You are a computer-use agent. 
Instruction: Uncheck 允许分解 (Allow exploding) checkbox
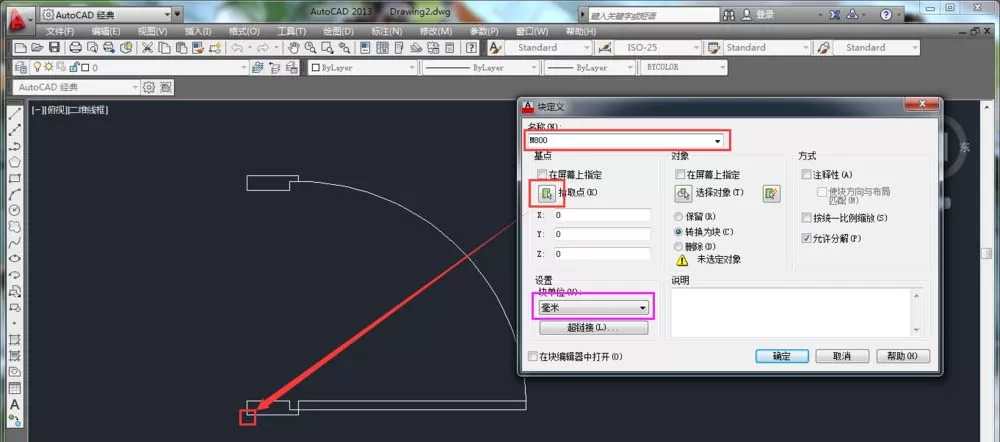[807, 239]
